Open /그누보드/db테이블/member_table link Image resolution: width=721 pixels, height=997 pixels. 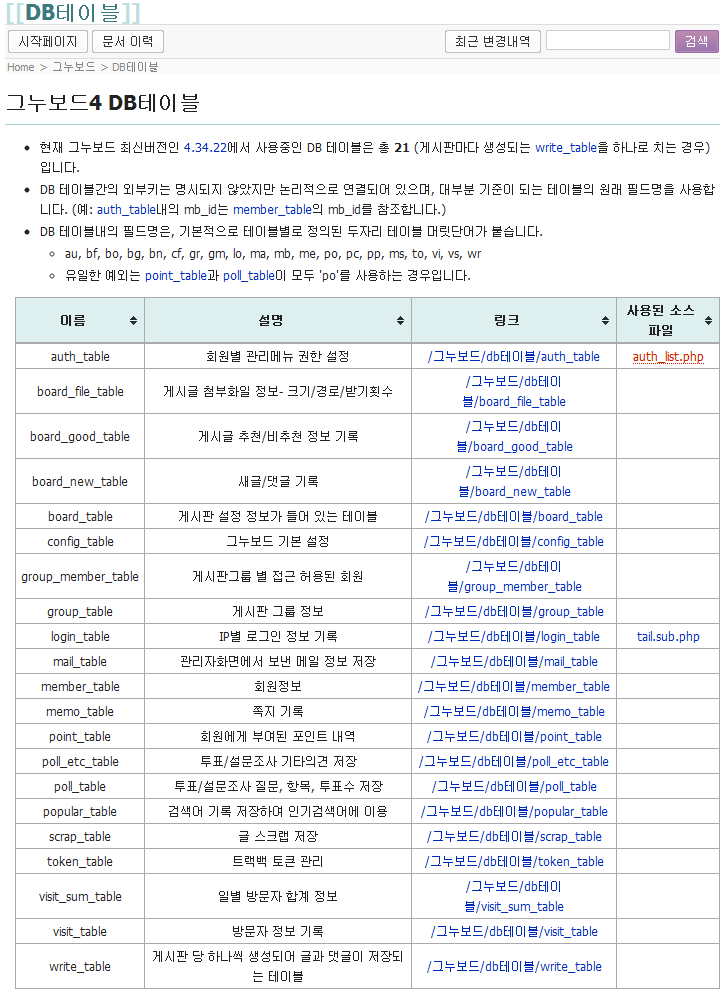(514, 686)
